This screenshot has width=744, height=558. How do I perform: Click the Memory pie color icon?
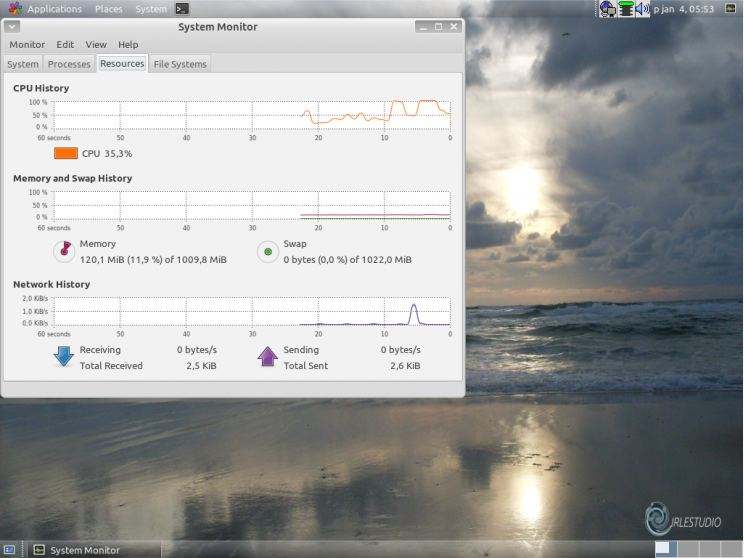[x=65, y=251]
